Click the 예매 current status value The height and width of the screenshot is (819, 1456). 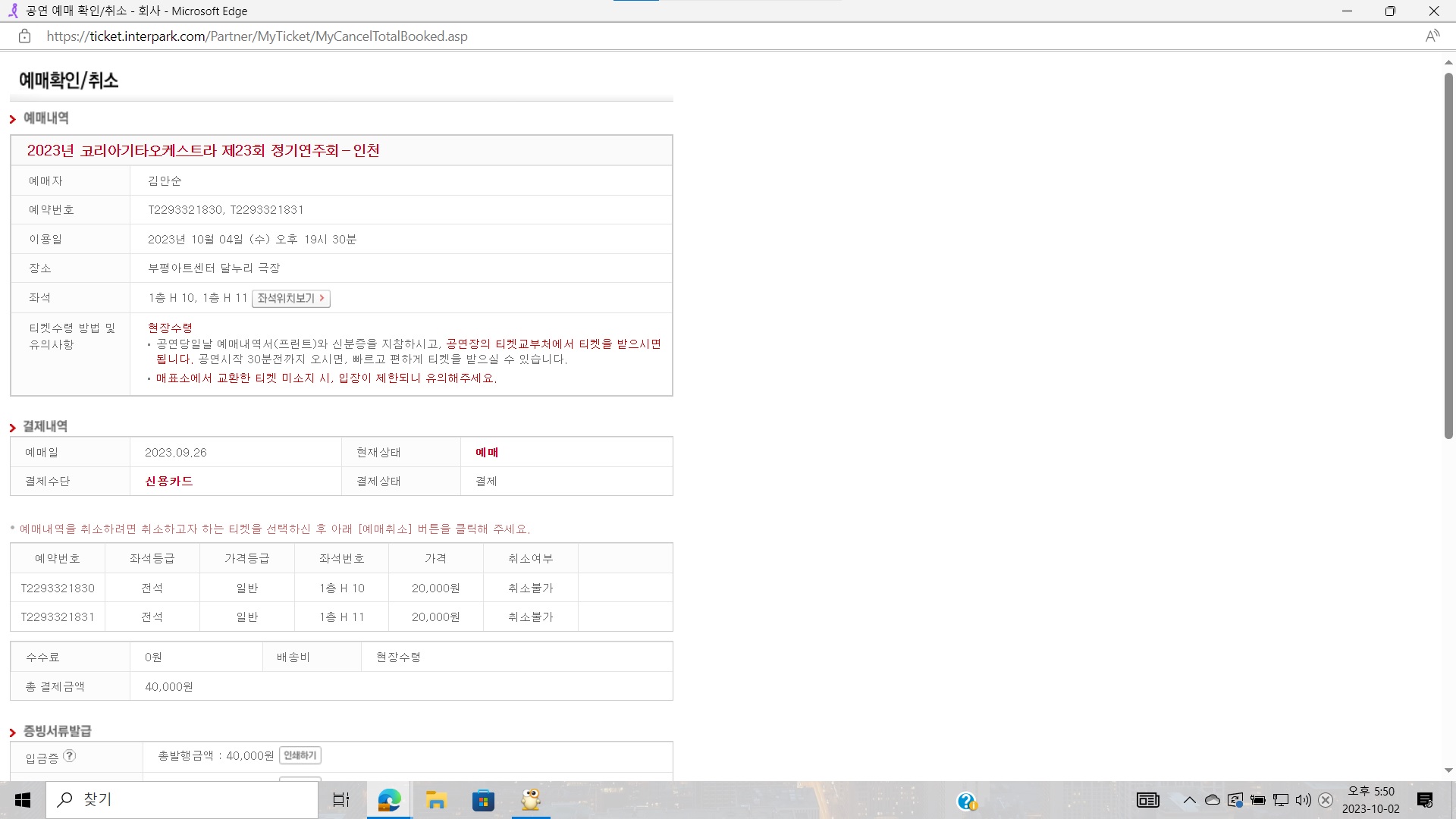(487, 452)
